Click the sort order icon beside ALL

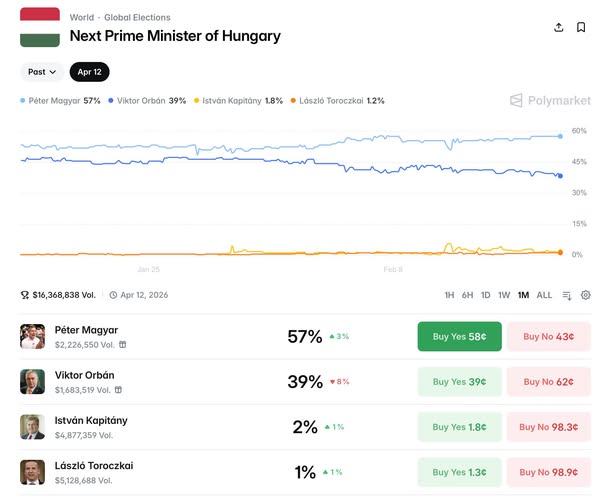(567, 295)
